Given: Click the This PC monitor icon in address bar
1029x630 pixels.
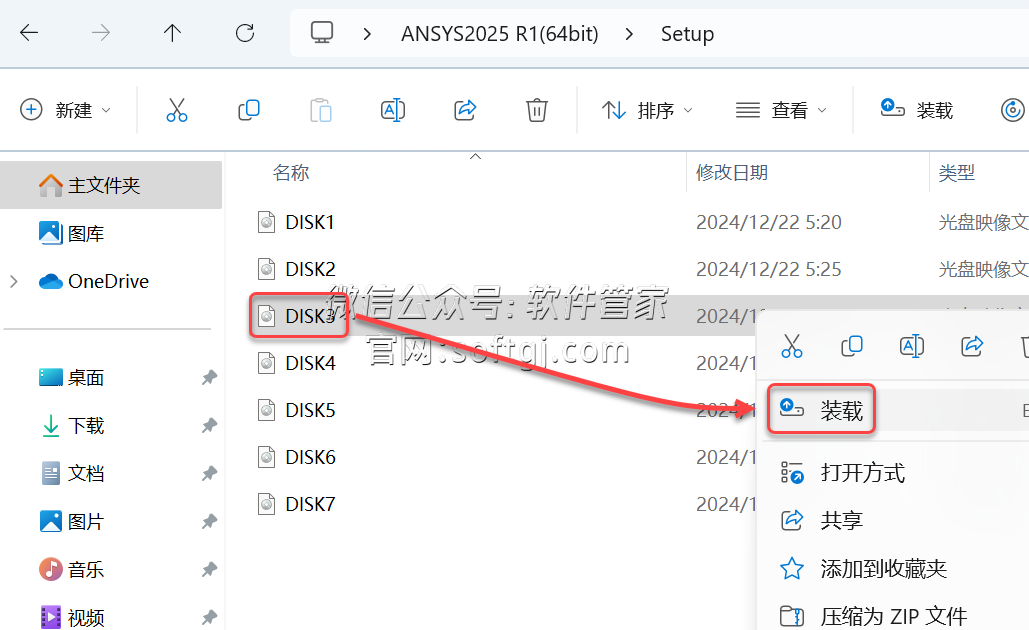Looking at the screenshot, I should (322, 32).
